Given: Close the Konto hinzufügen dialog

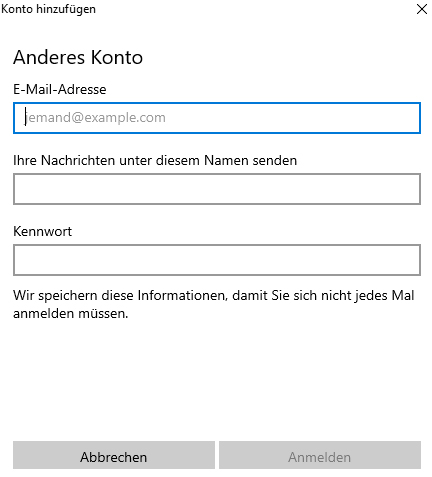Looking at the screenshot, I should click(x=422, y=9).
